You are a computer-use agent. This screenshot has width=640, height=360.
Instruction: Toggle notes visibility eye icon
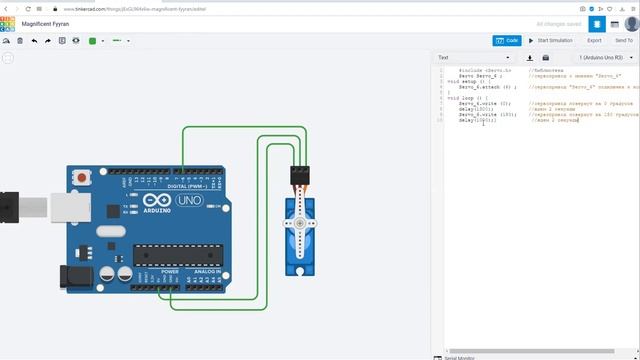pos(76,41)
